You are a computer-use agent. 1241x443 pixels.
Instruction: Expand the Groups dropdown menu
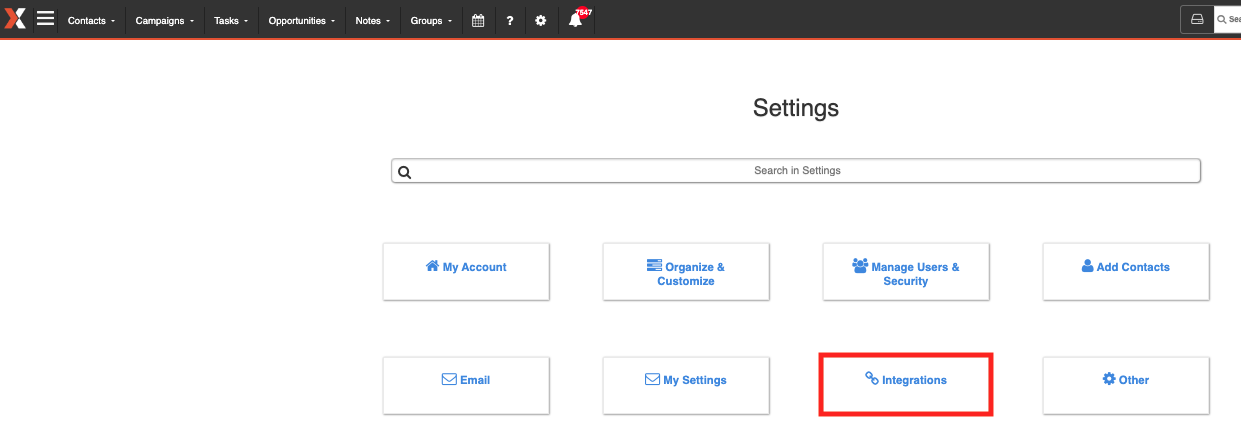tap(431, 20)
